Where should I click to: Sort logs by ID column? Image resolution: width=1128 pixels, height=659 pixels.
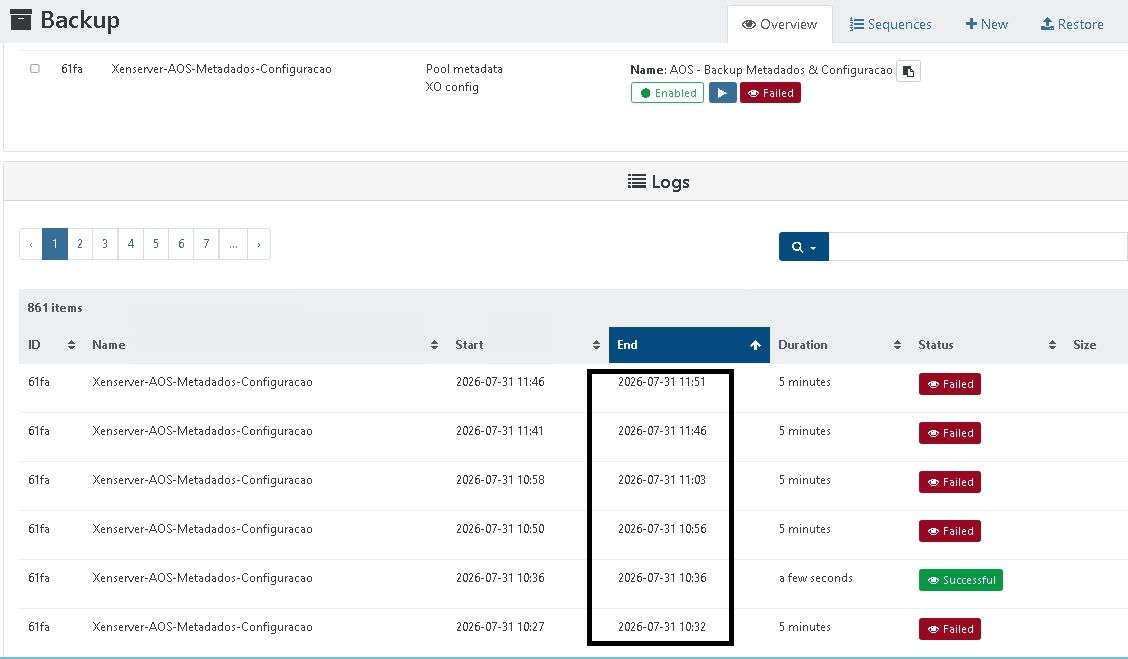51,345
